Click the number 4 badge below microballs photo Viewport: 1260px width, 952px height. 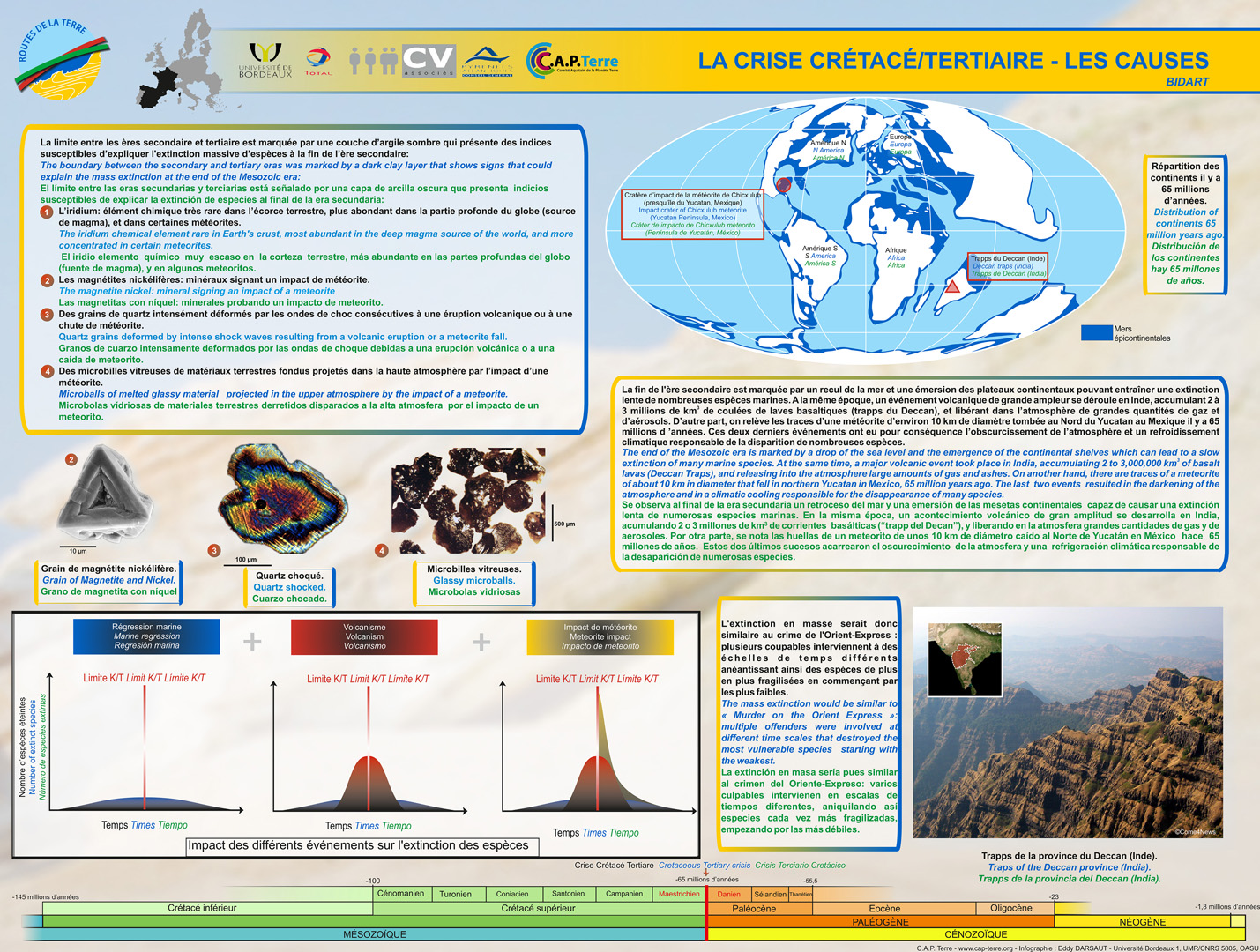381,550
